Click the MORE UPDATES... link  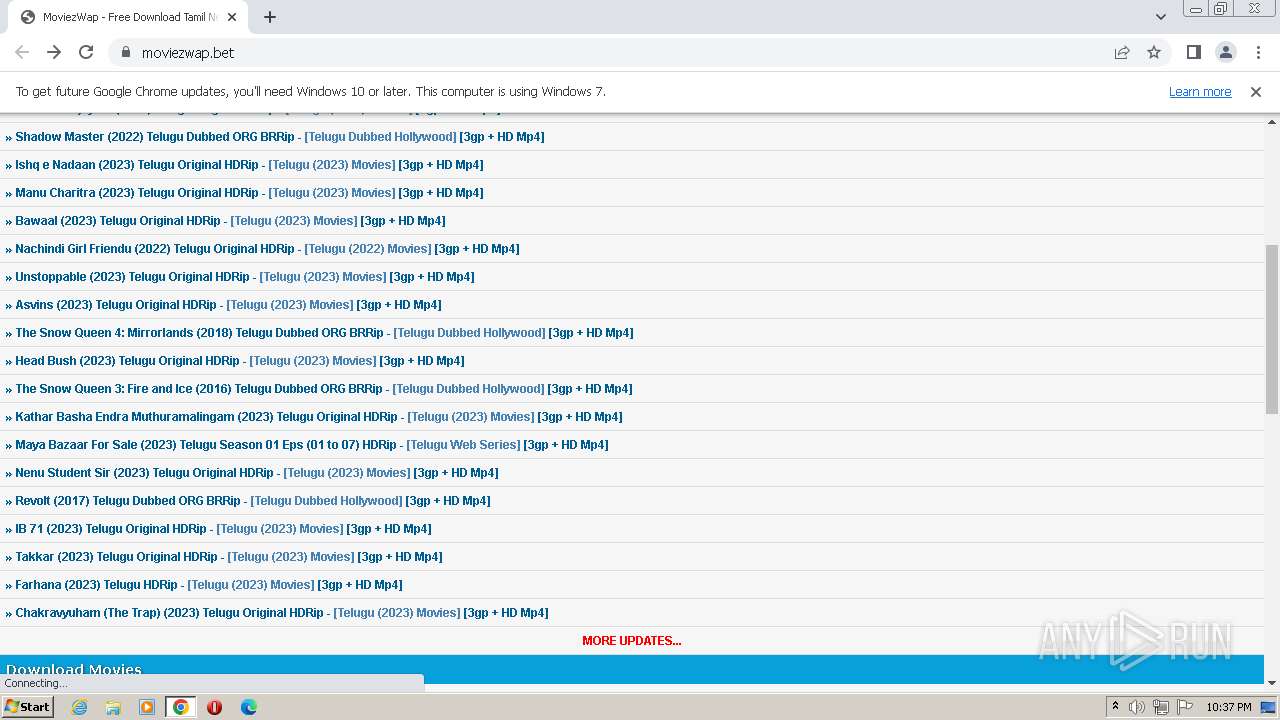(x=632, y=641)
